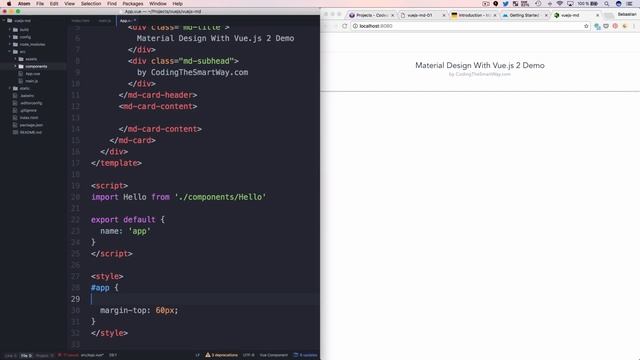The width and height of the screenshot is (640, 360).
Task: Open the View menu
Action: [69, 4]
